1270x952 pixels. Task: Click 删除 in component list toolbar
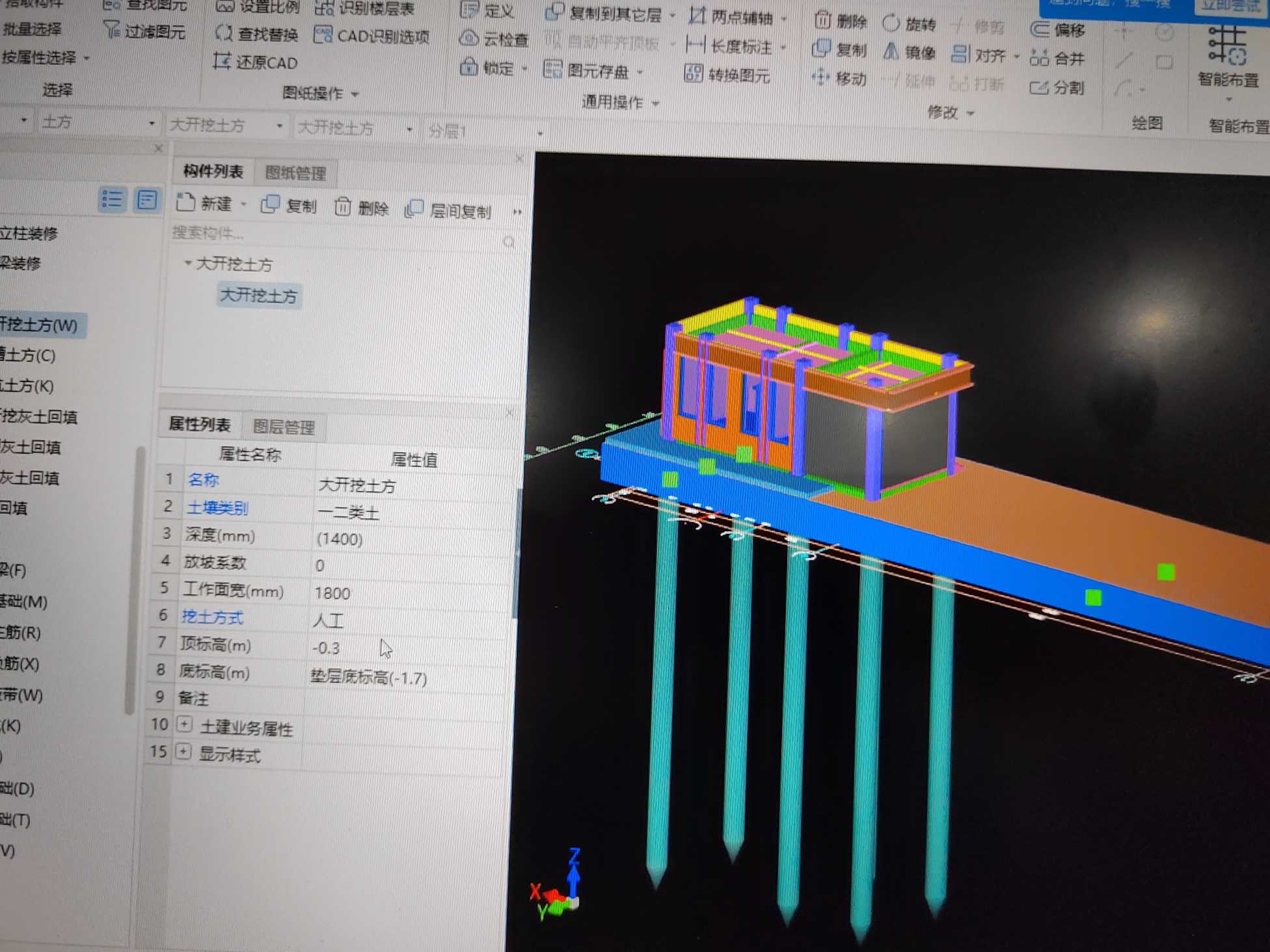tap(362, 207)
